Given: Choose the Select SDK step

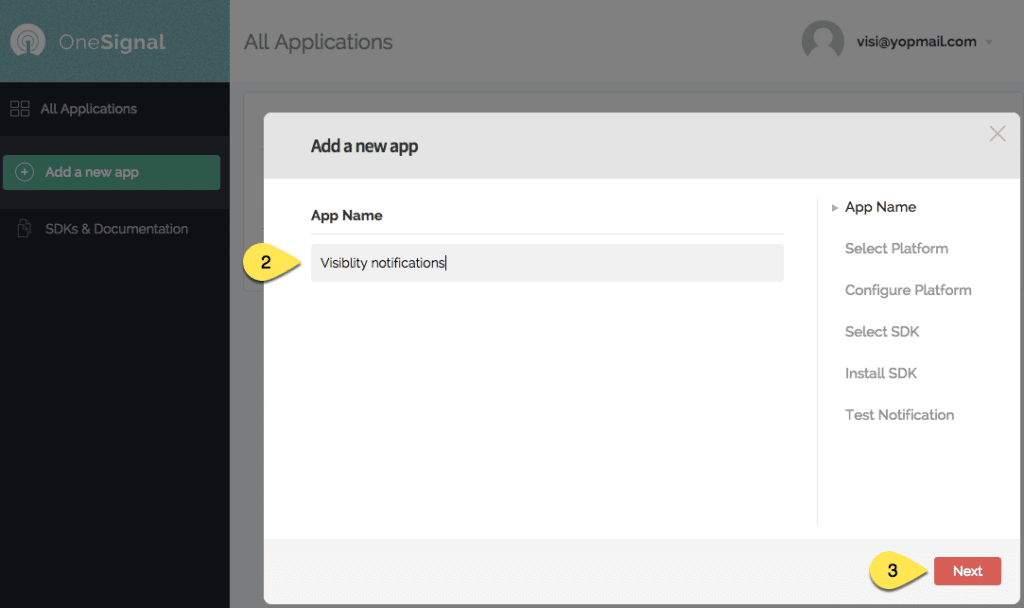Looking at the screenshot, I should (x=881, y=331).
